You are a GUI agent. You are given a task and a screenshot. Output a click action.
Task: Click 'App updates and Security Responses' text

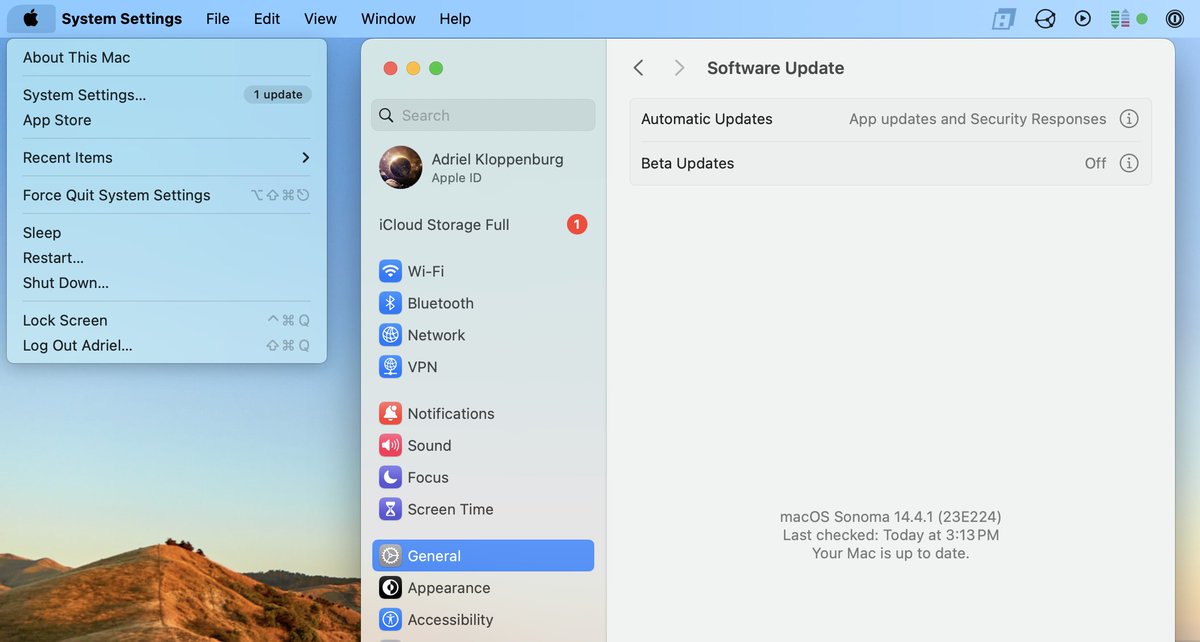tap(978, 119)
